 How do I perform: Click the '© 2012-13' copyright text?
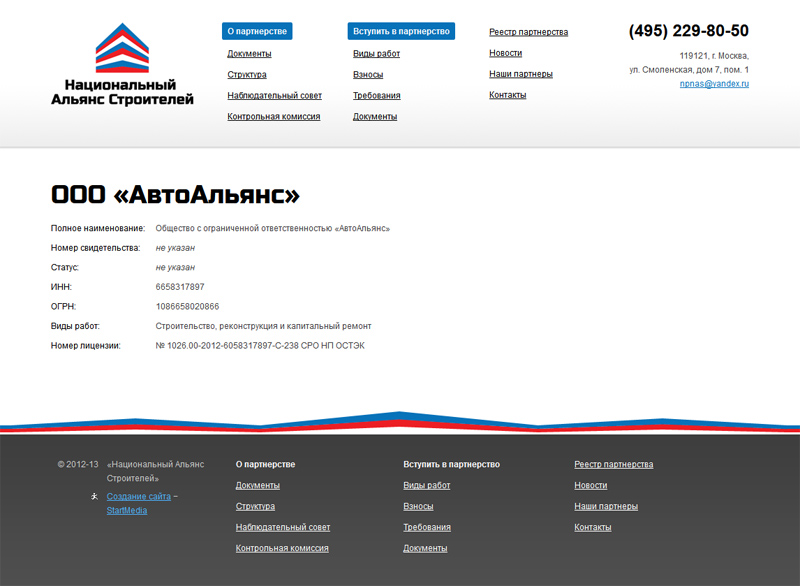(78, 464)
